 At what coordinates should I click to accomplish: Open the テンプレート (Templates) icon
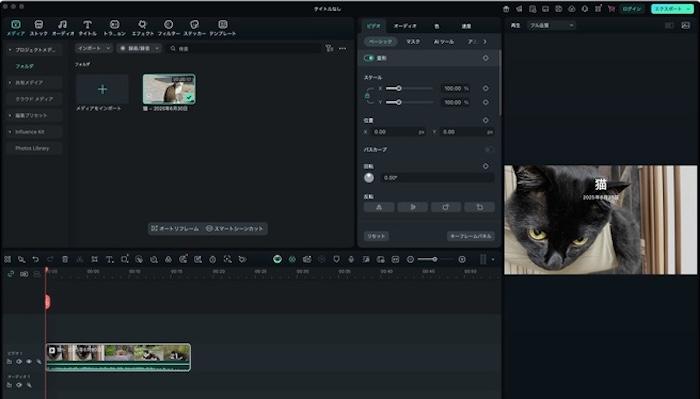[x=223, y=24]
